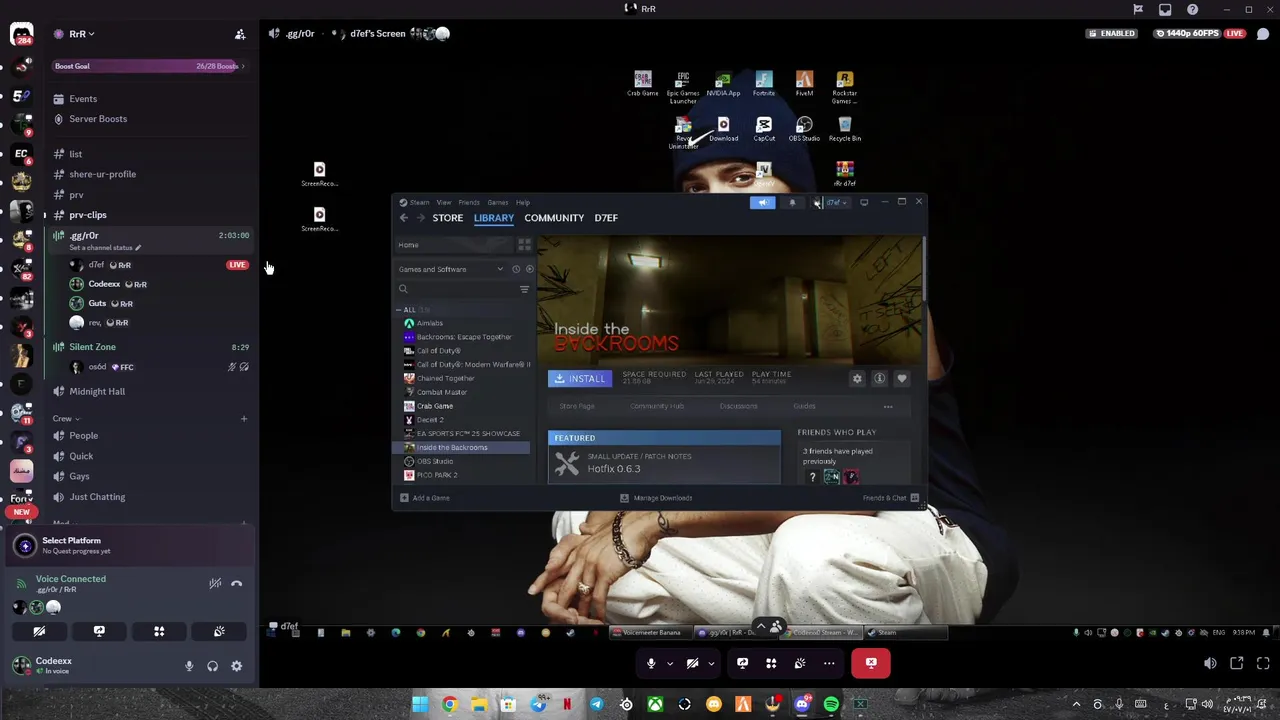Open Steam library advanced filter icon

[524, 289]
